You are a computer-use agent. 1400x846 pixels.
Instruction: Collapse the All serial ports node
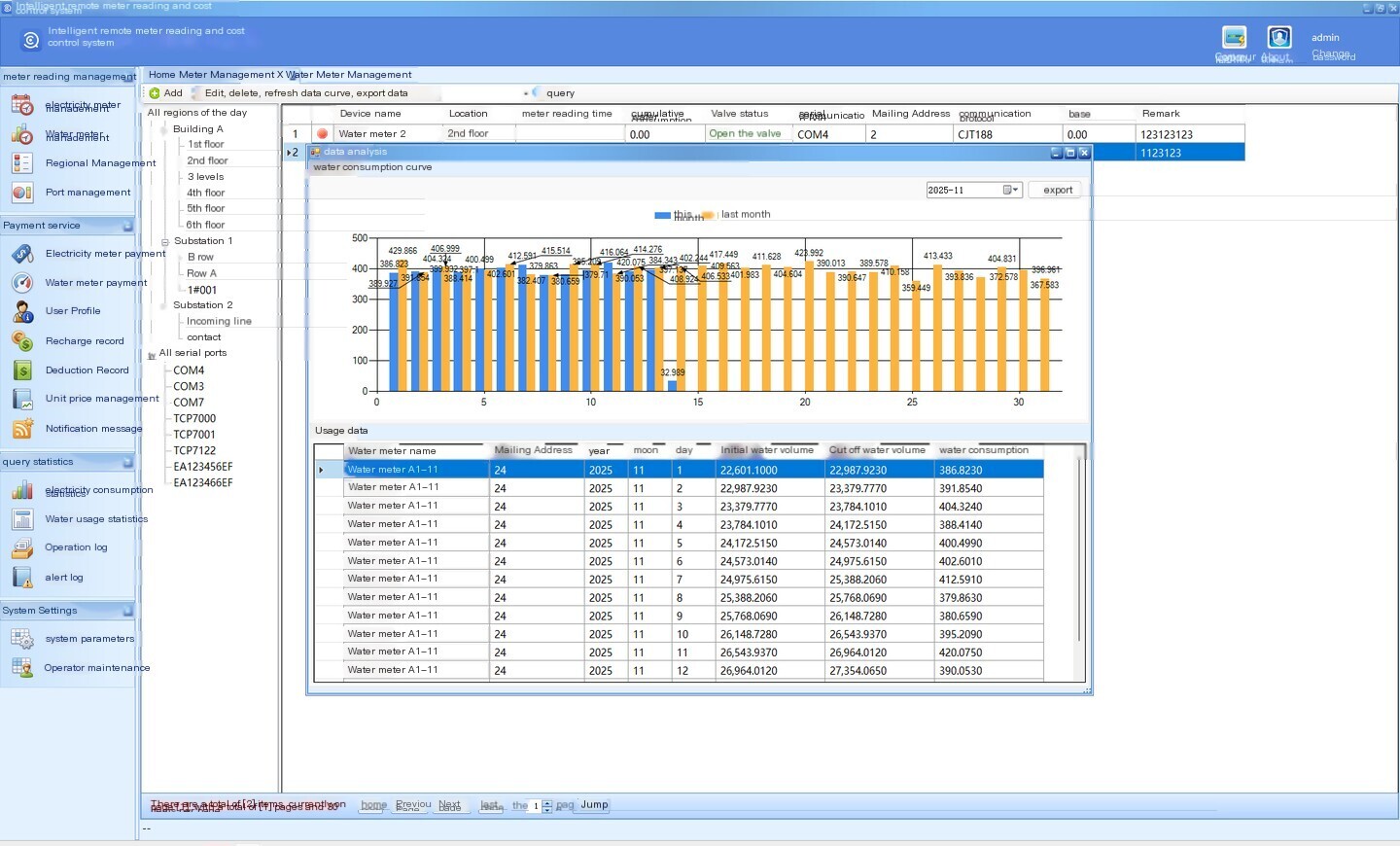(152, 355)
